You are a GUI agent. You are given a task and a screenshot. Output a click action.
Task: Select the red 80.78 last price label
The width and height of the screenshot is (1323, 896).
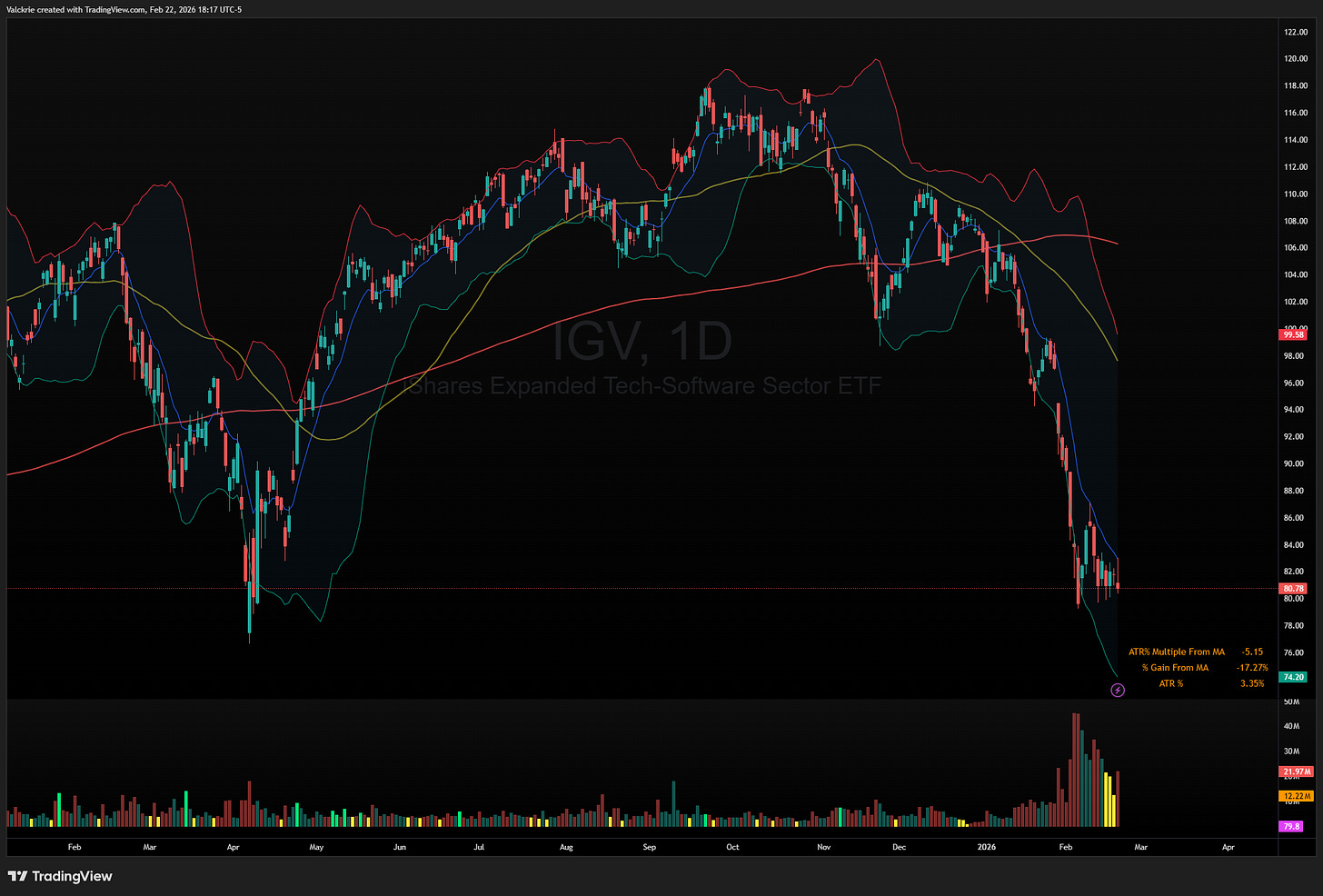tap(1294, 589)
